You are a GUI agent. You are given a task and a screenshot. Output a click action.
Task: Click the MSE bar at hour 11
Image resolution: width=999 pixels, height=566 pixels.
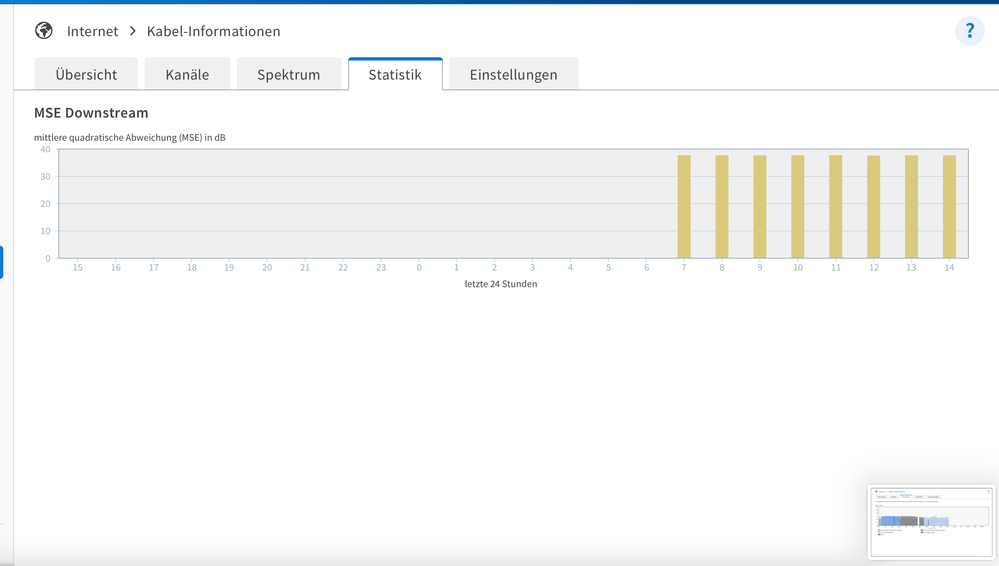click(x=835, y=207)
